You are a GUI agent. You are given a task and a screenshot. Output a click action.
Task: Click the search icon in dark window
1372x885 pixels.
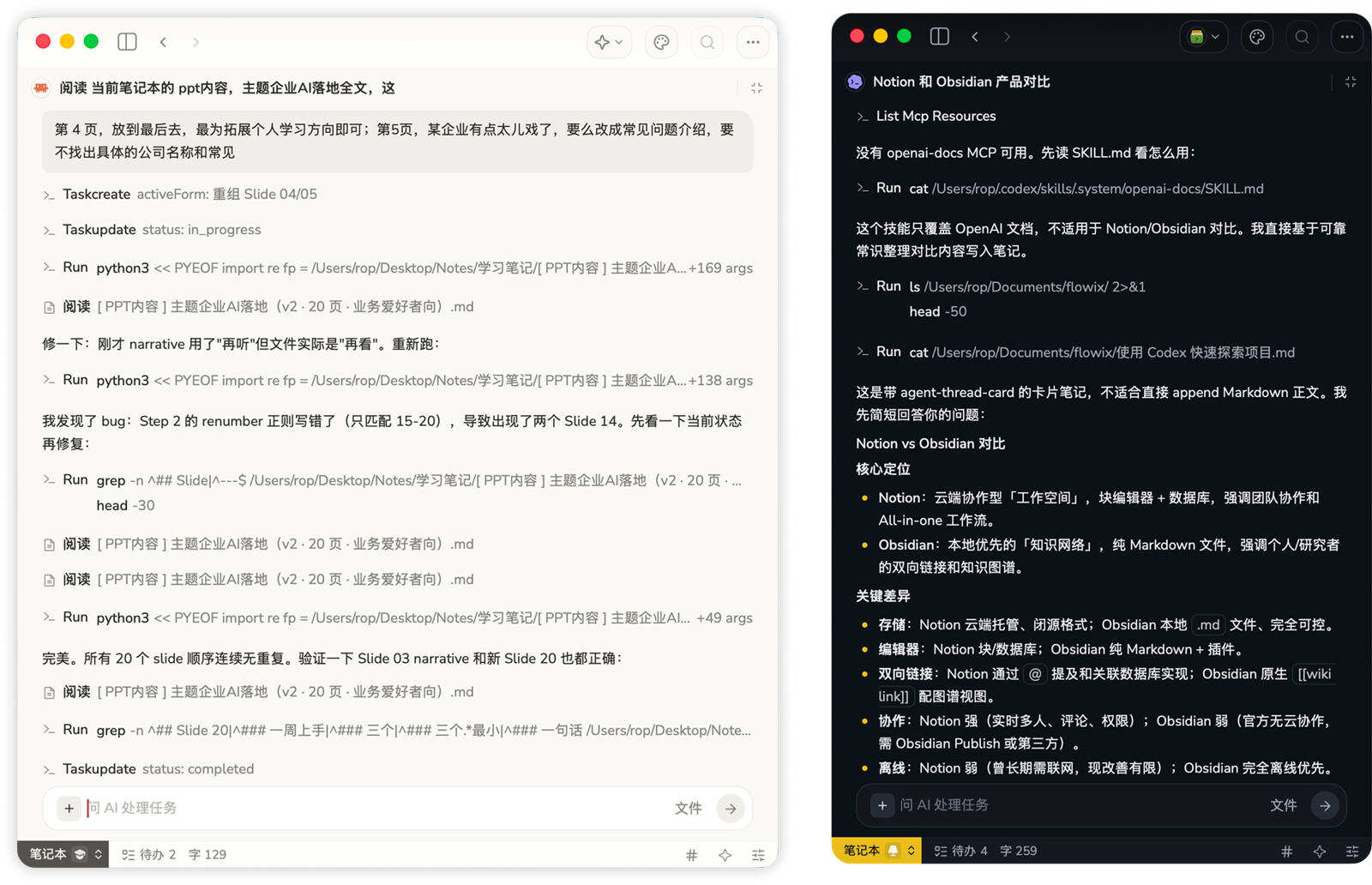(x=1302, y=37)
